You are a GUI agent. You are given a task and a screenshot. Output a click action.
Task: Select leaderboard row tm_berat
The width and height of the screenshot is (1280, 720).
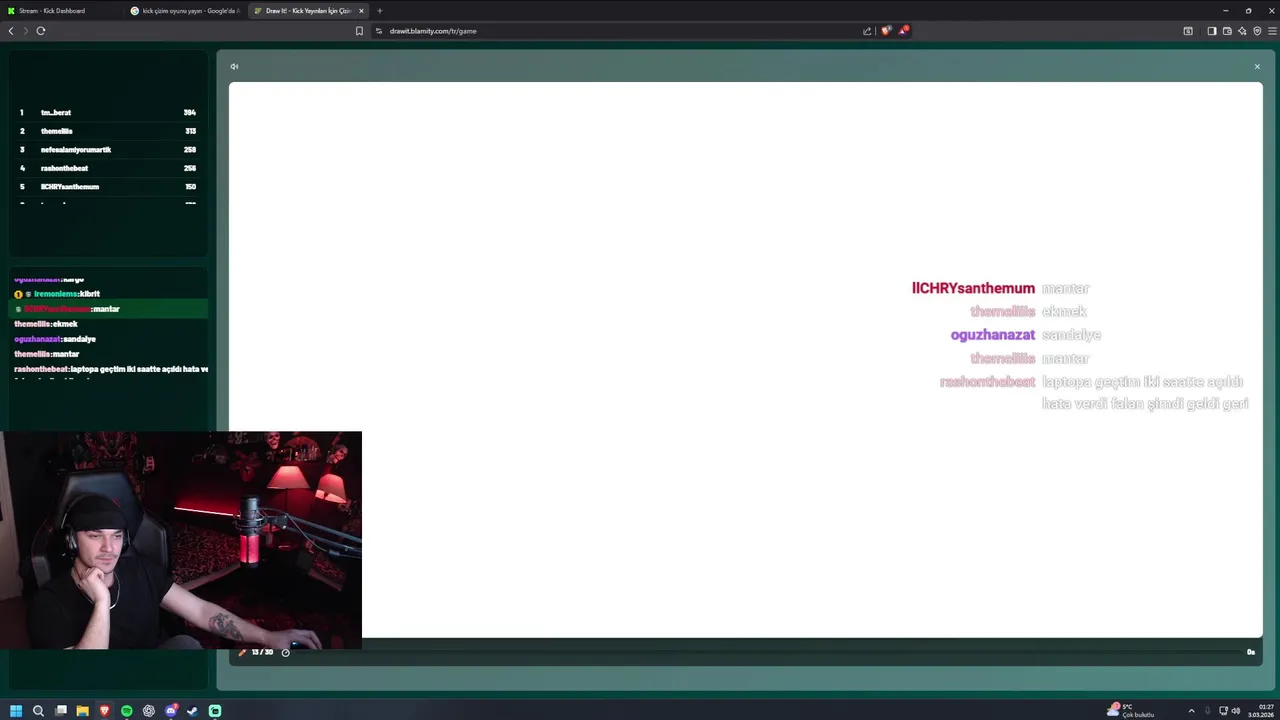(108, 112)
